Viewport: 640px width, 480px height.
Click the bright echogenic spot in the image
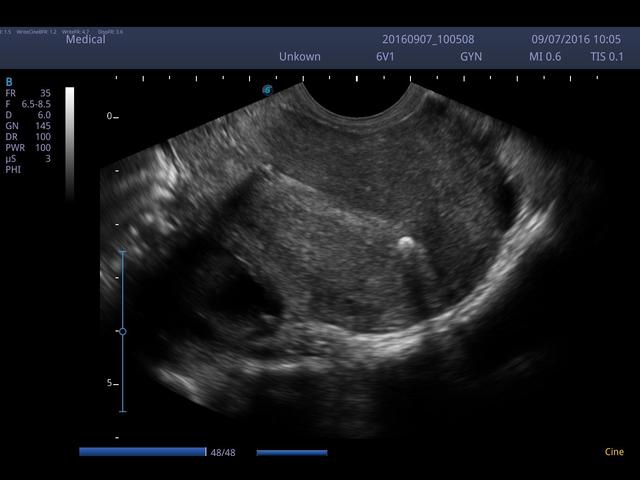point(406,241)
